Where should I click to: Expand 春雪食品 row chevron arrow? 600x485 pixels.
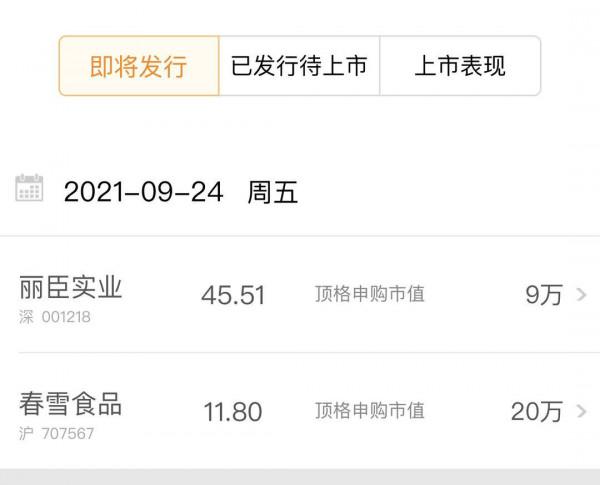[x=582, y=411]
